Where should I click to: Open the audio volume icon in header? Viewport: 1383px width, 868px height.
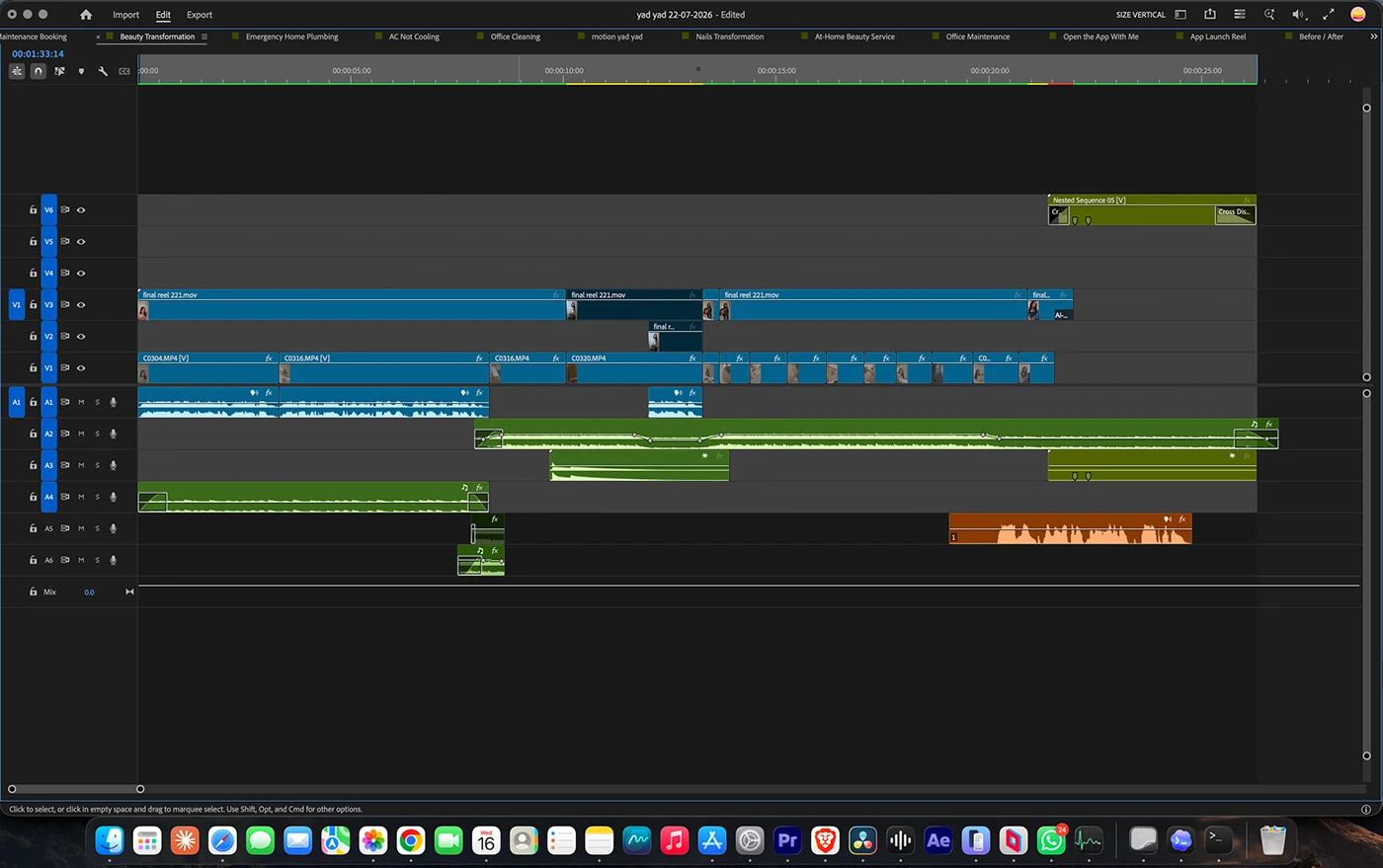[x=1299, y=15]
